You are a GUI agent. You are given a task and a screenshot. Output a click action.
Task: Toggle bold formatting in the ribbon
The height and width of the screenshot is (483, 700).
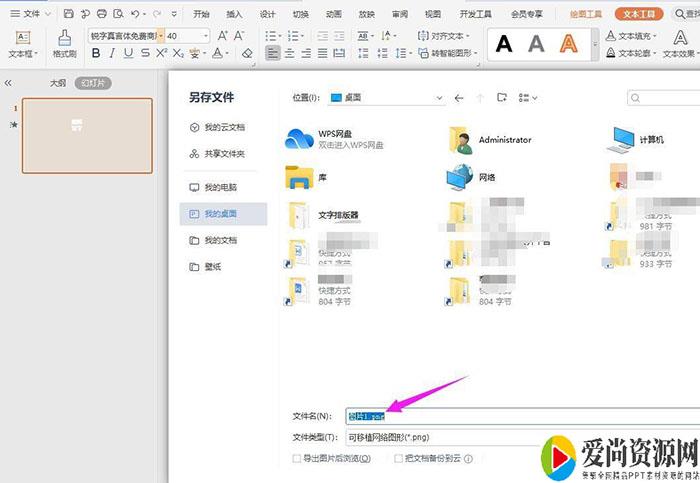(97, 53)
